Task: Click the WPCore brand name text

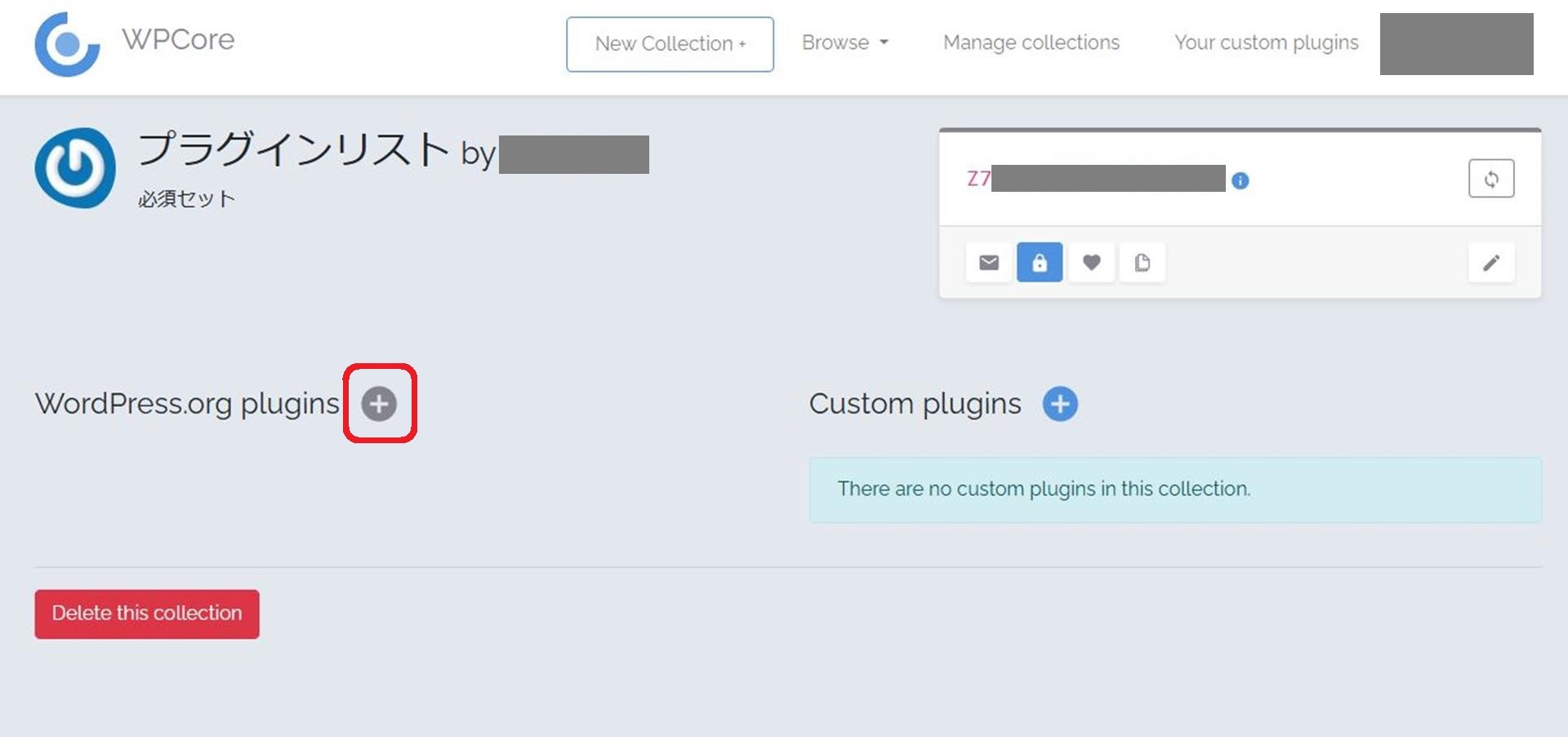Action: point(178,39)
